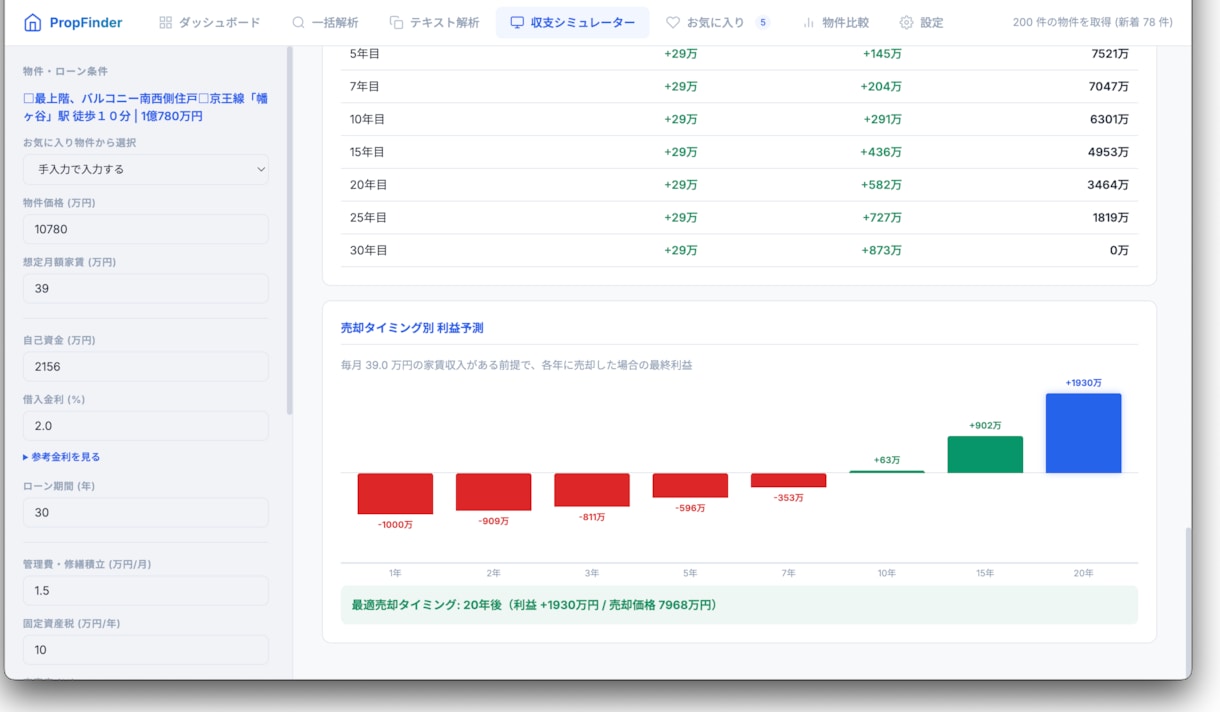Expand the 参考金利を見る disclosure
This screenshot has height=712, width=1220.
[61, 457]
